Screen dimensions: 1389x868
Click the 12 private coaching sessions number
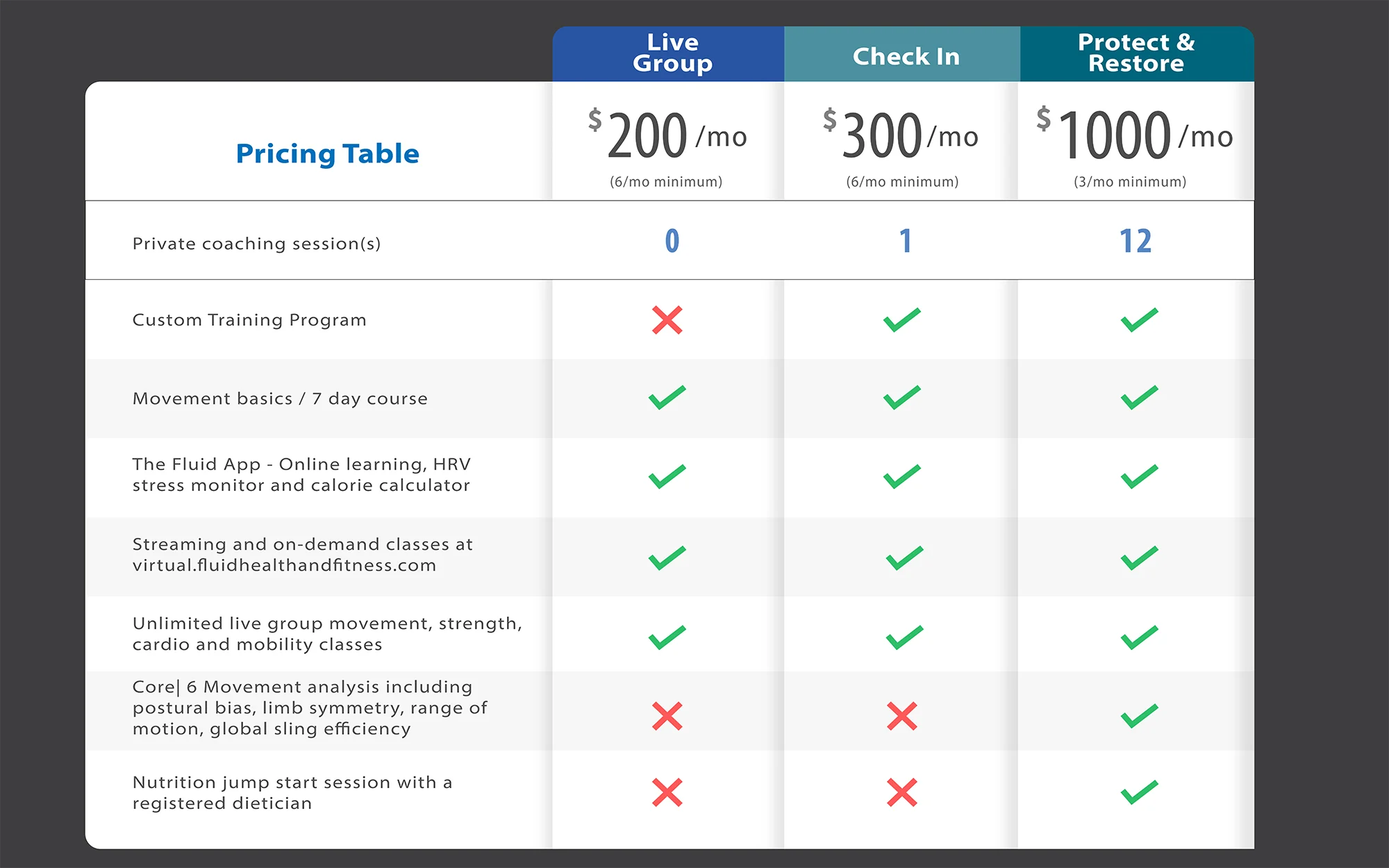pyautogui.click(x=1136, y=241)
